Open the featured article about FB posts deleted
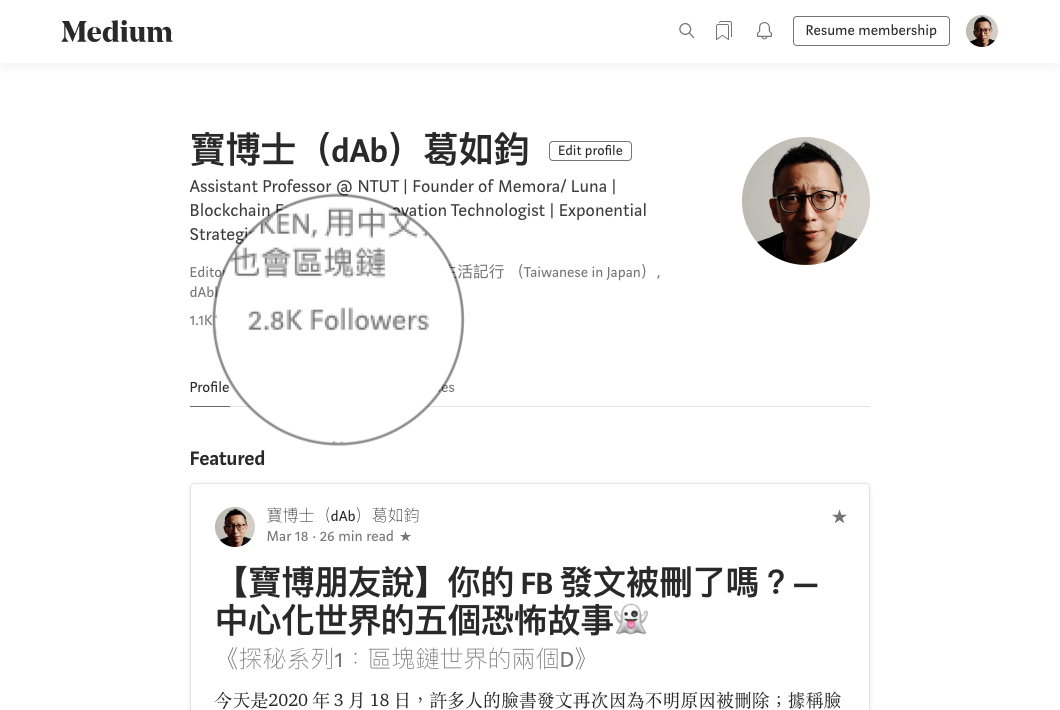 [x=517, y=601]
